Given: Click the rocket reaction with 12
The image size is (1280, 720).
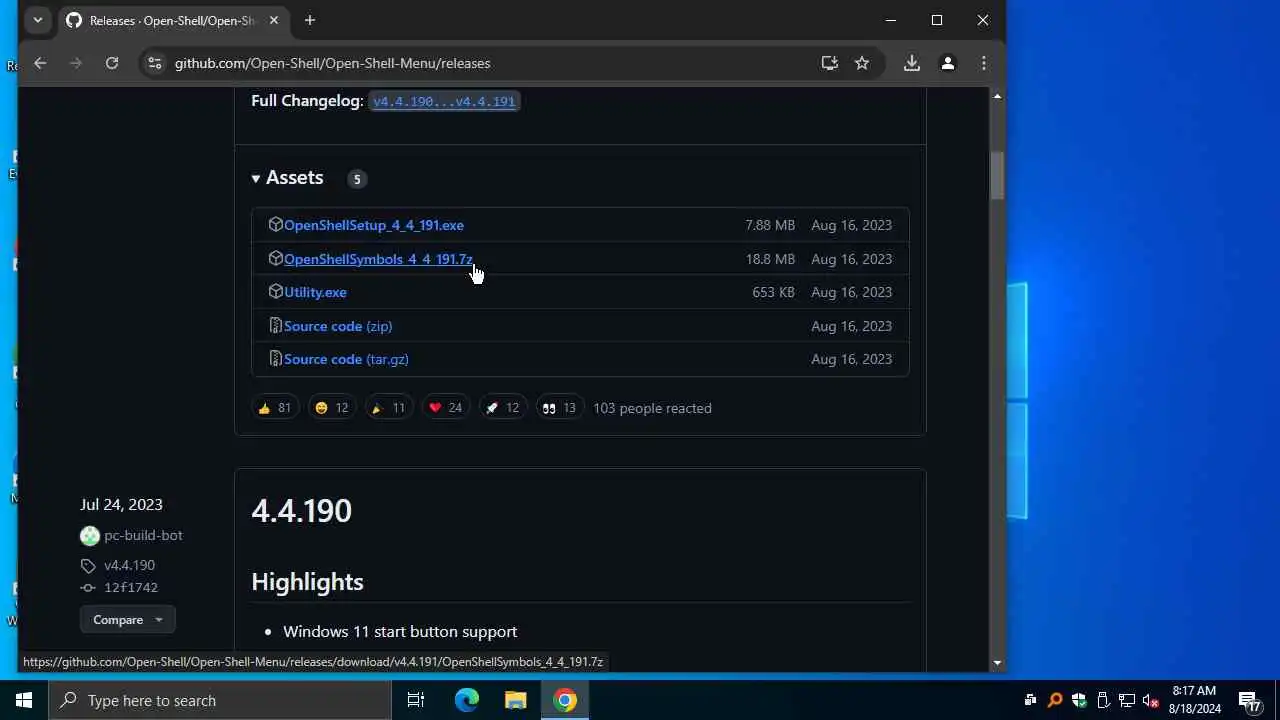Looking at the screenshot, I should click(502, 408).
